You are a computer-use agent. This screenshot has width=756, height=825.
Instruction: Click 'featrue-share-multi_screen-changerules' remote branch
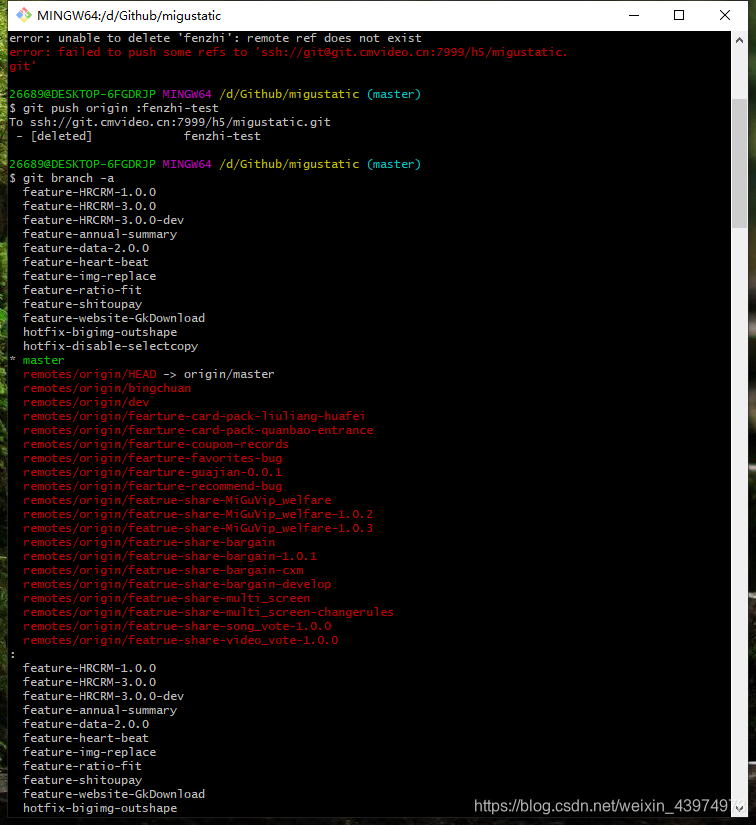click(261, 612)
